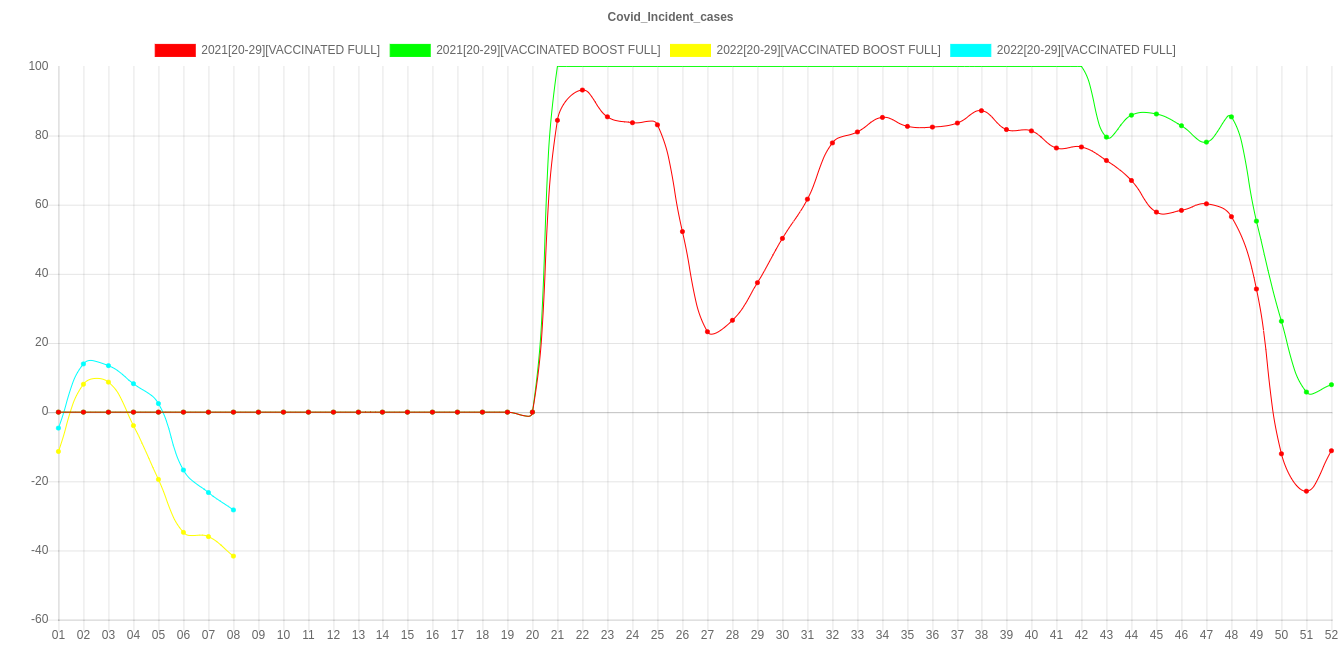Select the green data point at week 52

coord(1331,385)
